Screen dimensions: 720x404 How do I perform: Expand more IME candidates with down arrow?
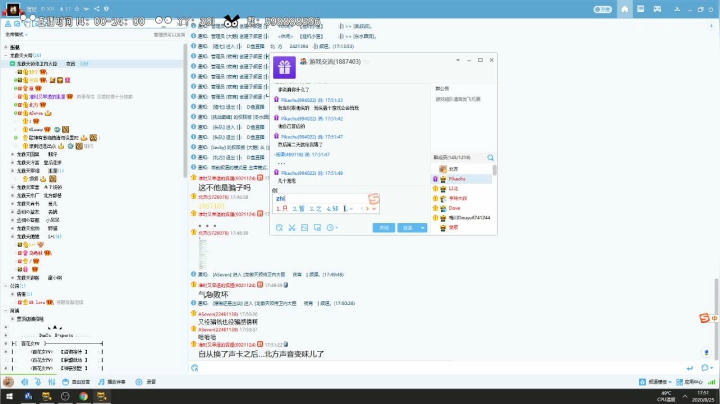(x=374, y=208)
